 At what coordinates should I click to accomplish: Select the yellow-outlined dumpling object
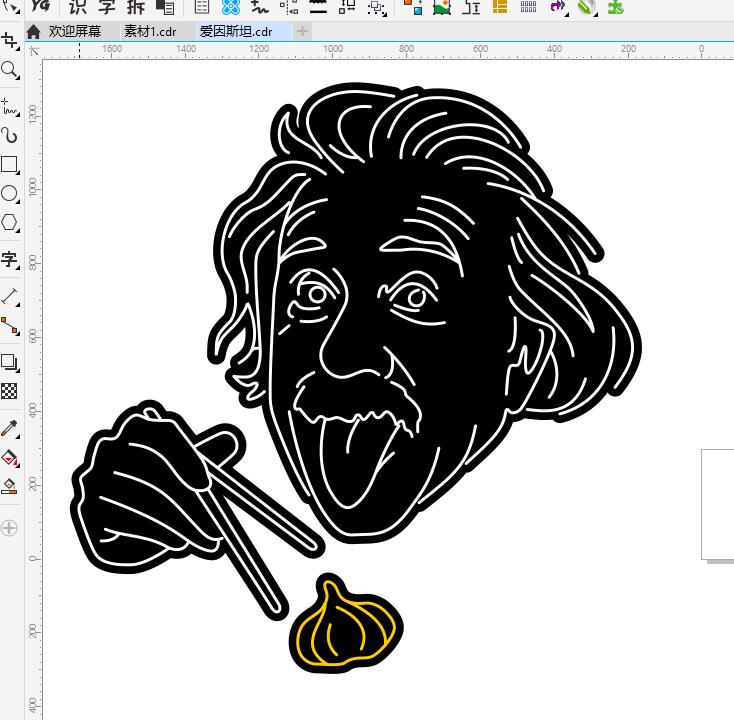pyautogui.click(x=346, y=623)
